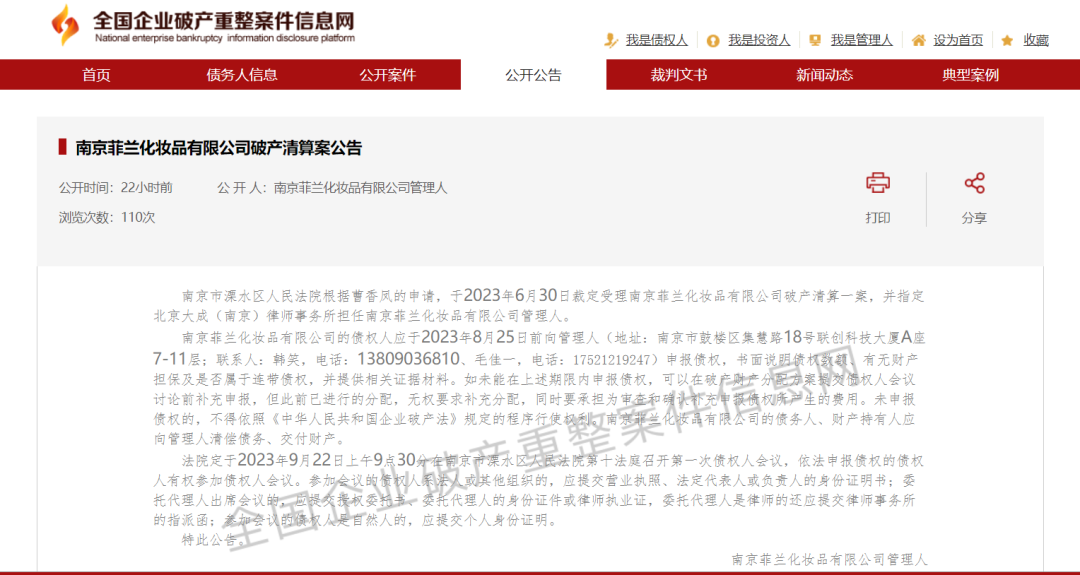Click the 我是债权人 link
This screenshot has width=1080, height=575.
click(x=656, y=40)
